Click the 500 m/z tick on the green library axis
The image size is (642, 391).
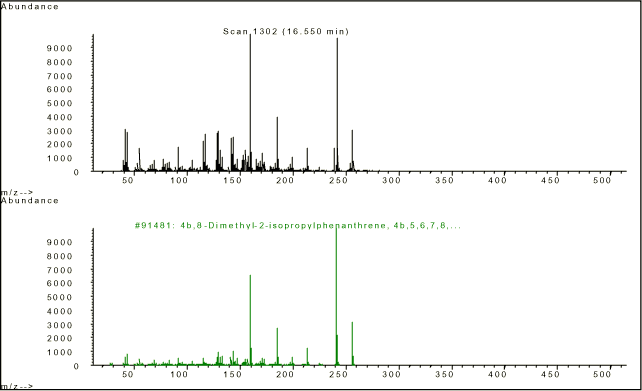(603, 374)
